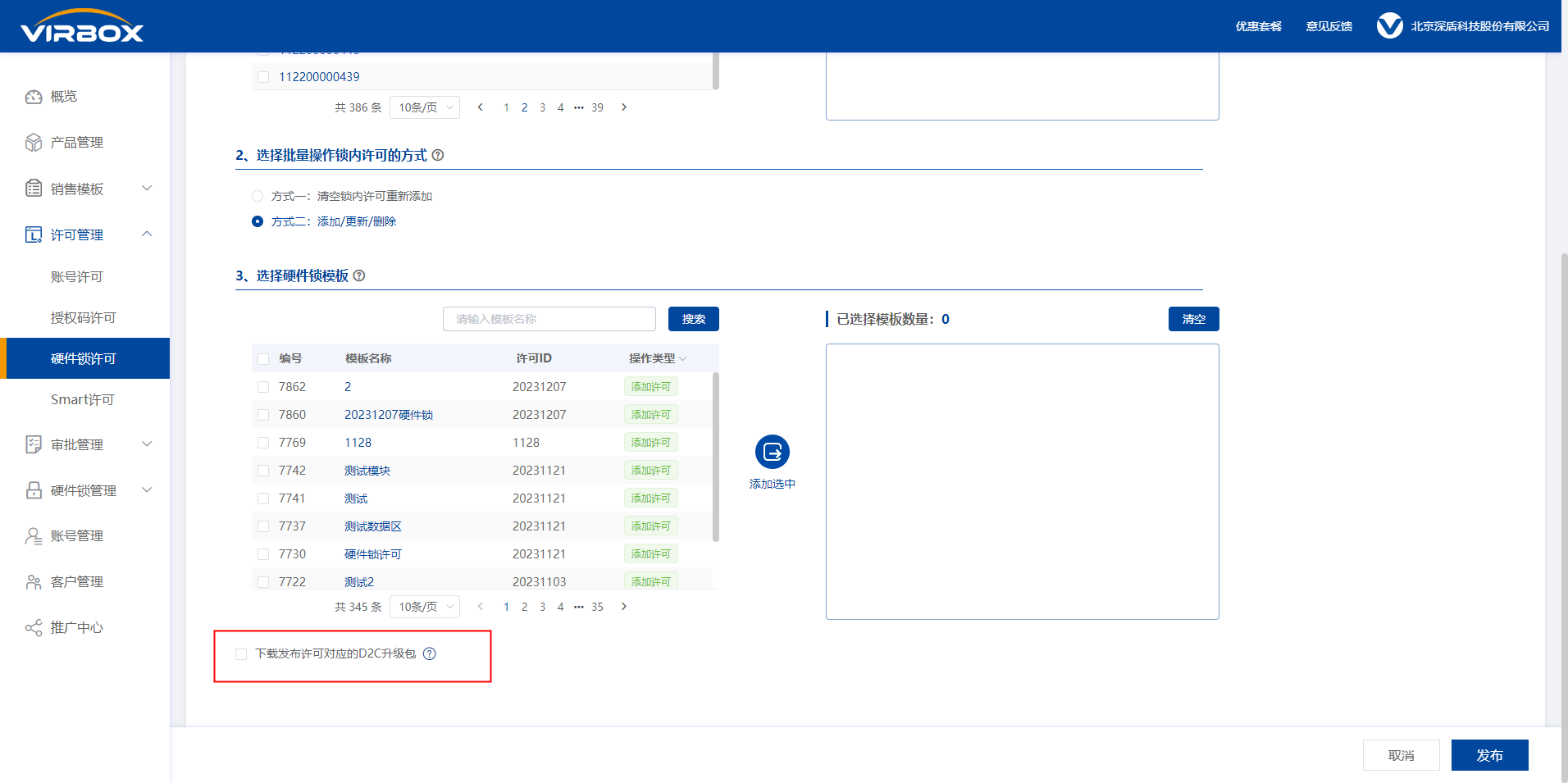The height and width of the screenshot is (783, 1568).
Task: Go to page 3 of upper lock list
Action: click(543, 107)
